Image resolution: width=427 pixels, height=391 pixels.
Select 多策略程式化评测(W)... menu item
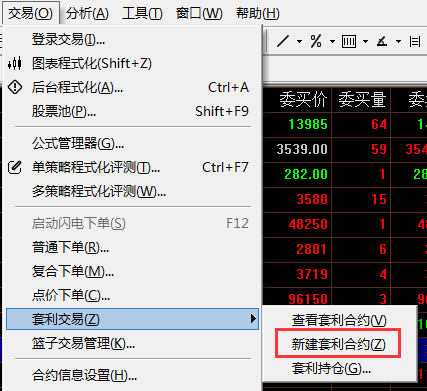pyautogui.click(x=132, y=191)
